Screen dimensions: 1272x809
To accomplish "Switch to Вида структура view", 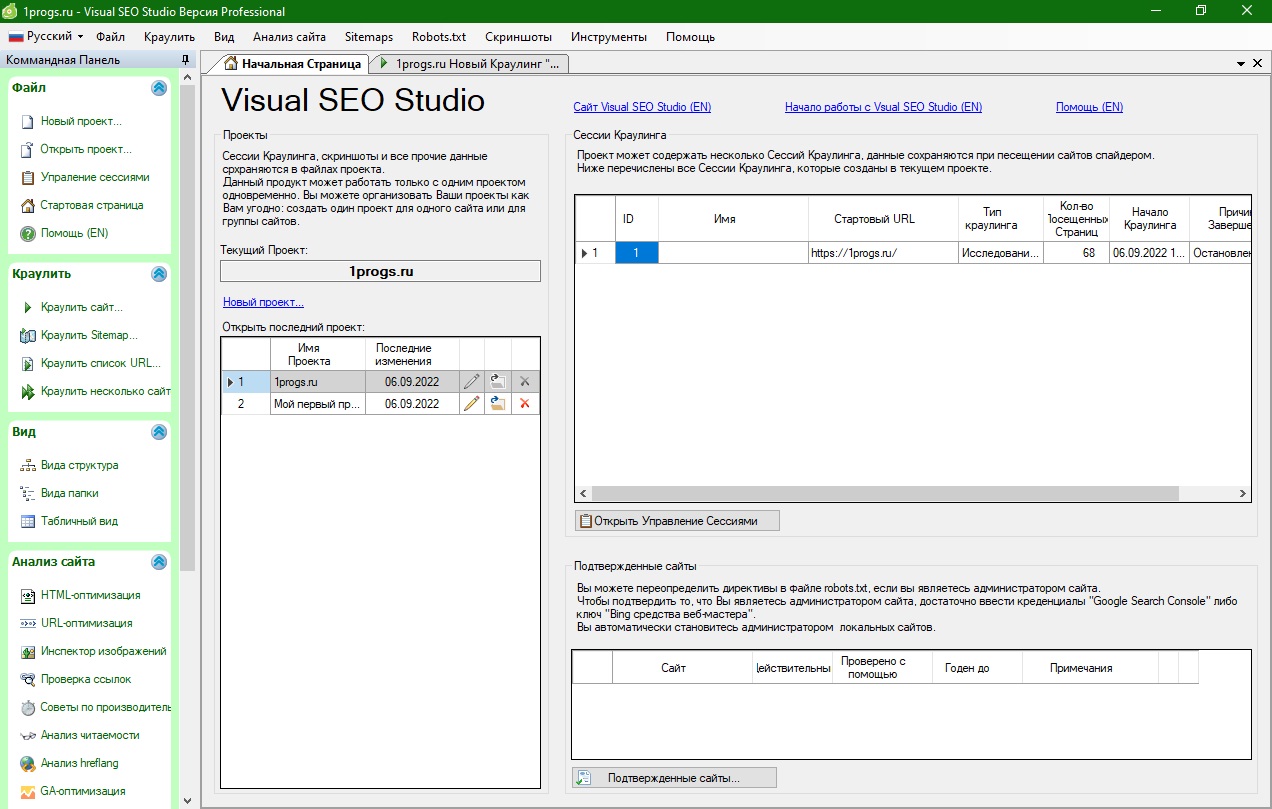I will [79, 465].
